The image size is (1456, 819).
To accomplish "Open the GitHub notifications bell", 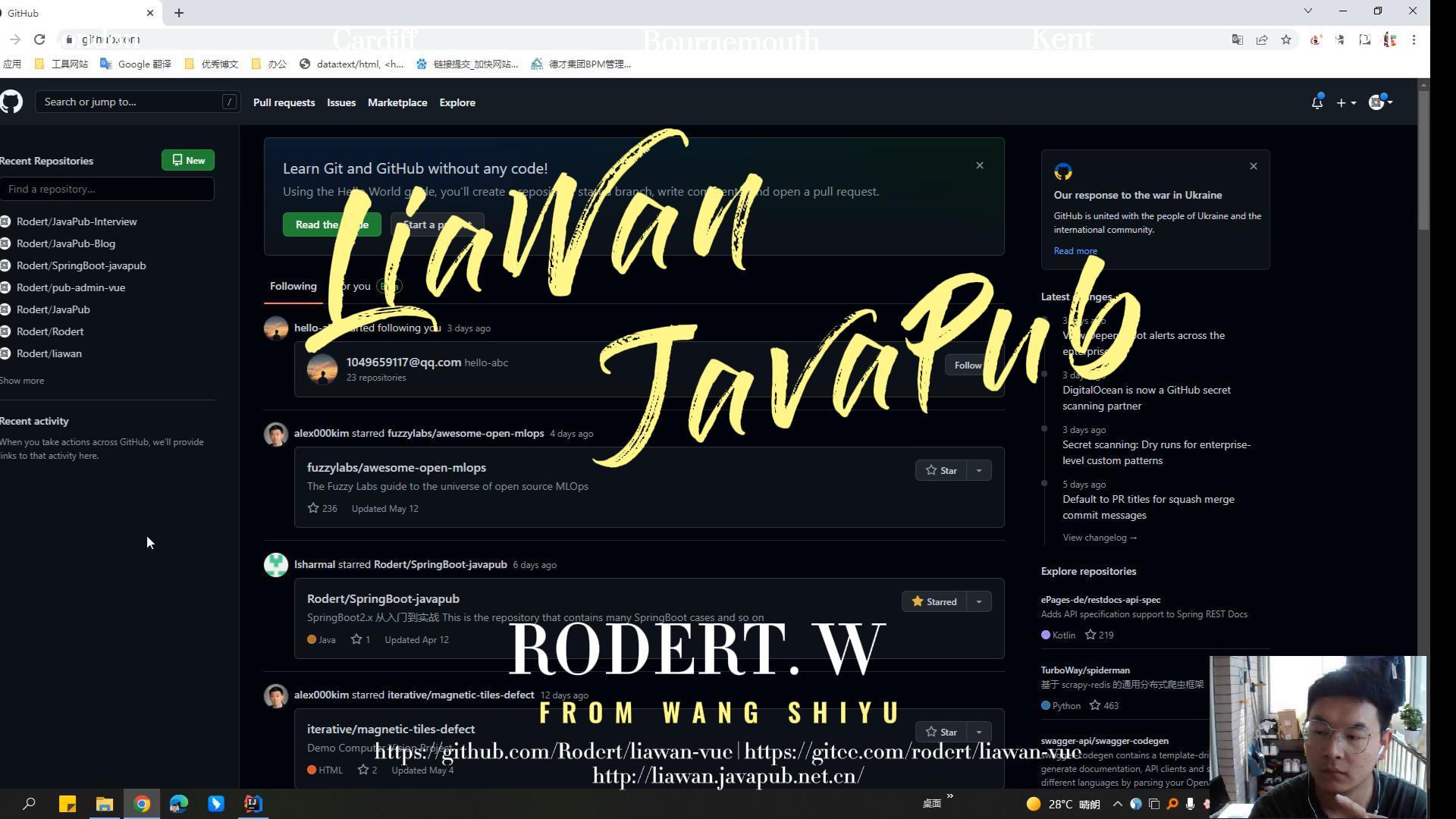I will (x=1316, y=103).
